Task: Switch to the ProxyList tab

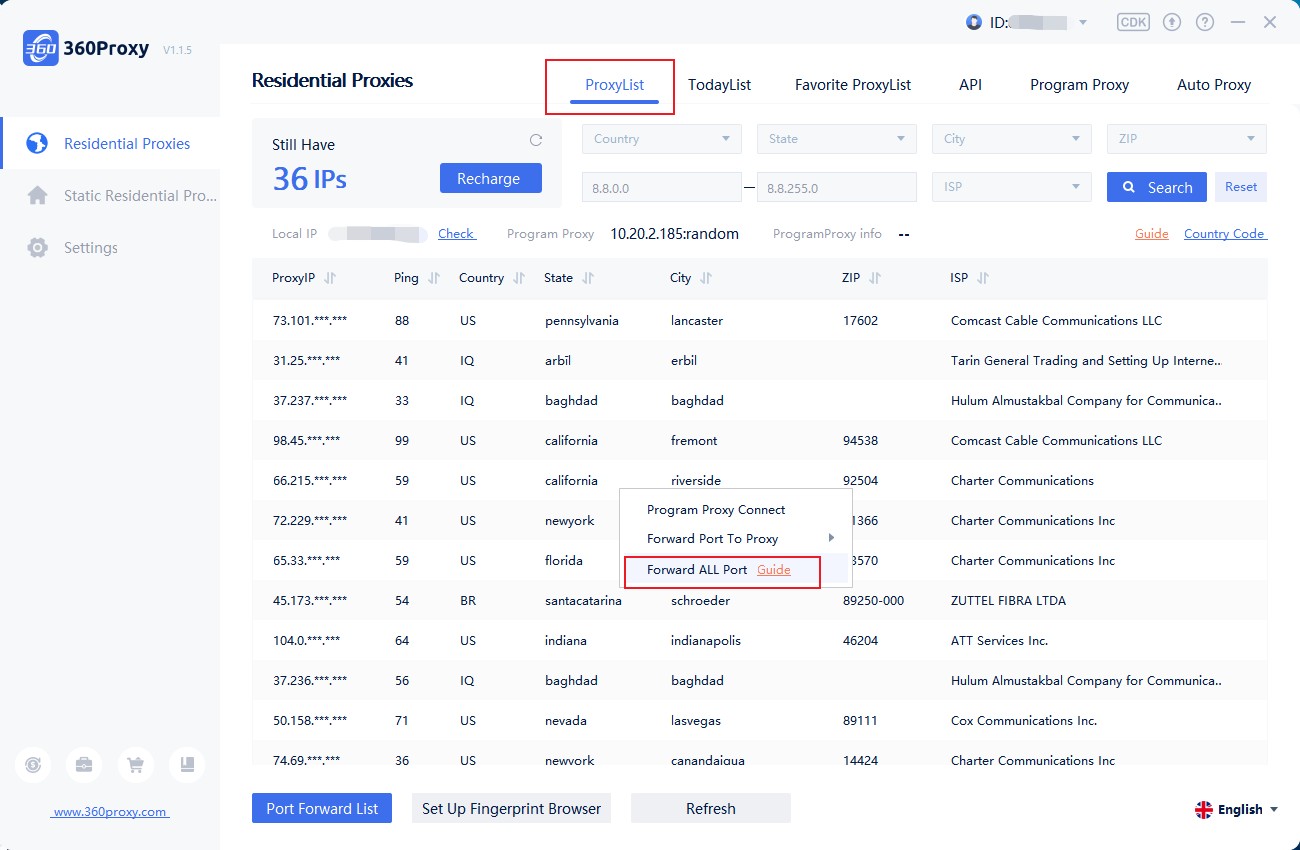Action: [x=615, y=85]
